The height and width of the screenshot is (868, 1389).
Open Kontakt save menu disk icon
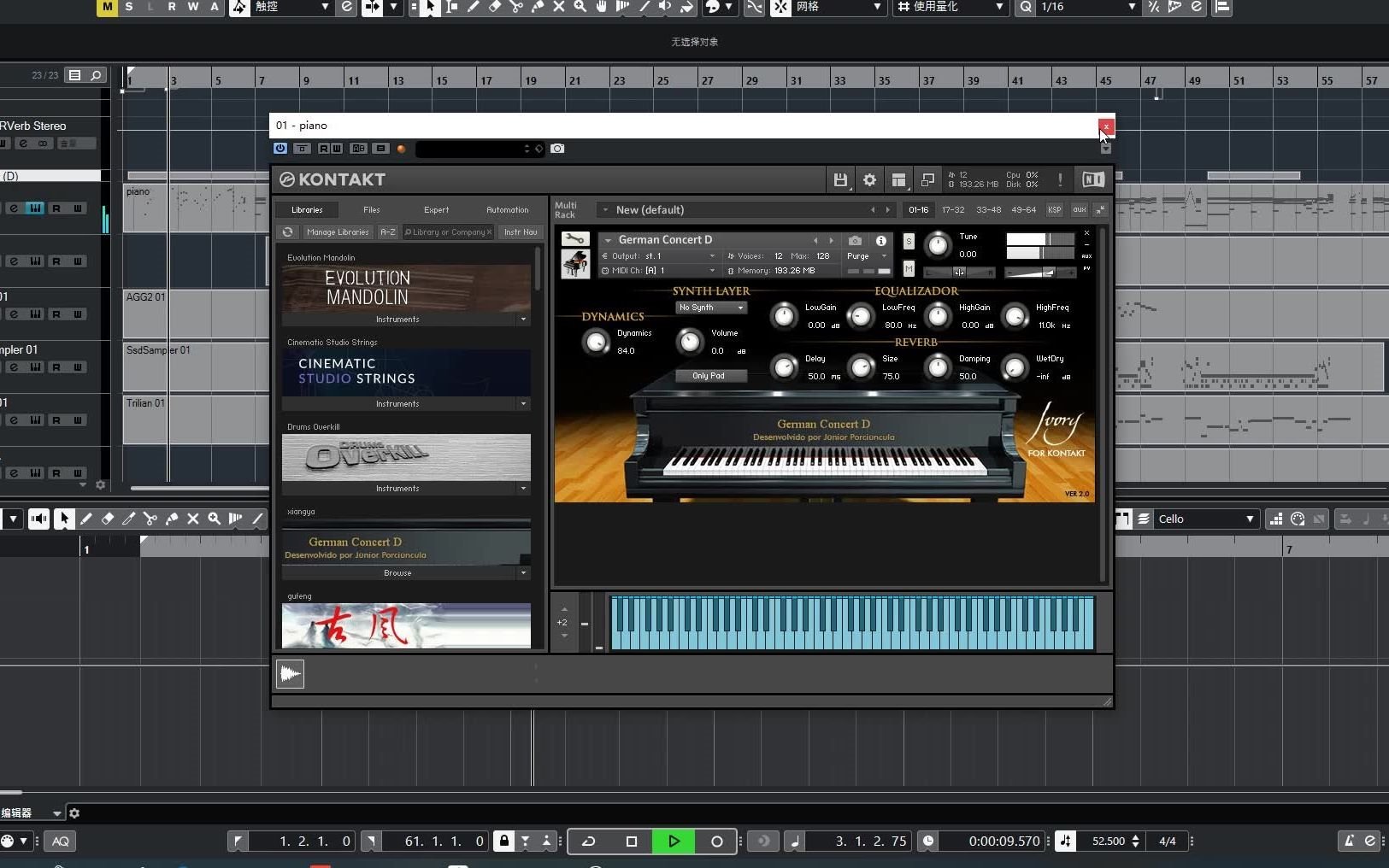click(840, 179)
